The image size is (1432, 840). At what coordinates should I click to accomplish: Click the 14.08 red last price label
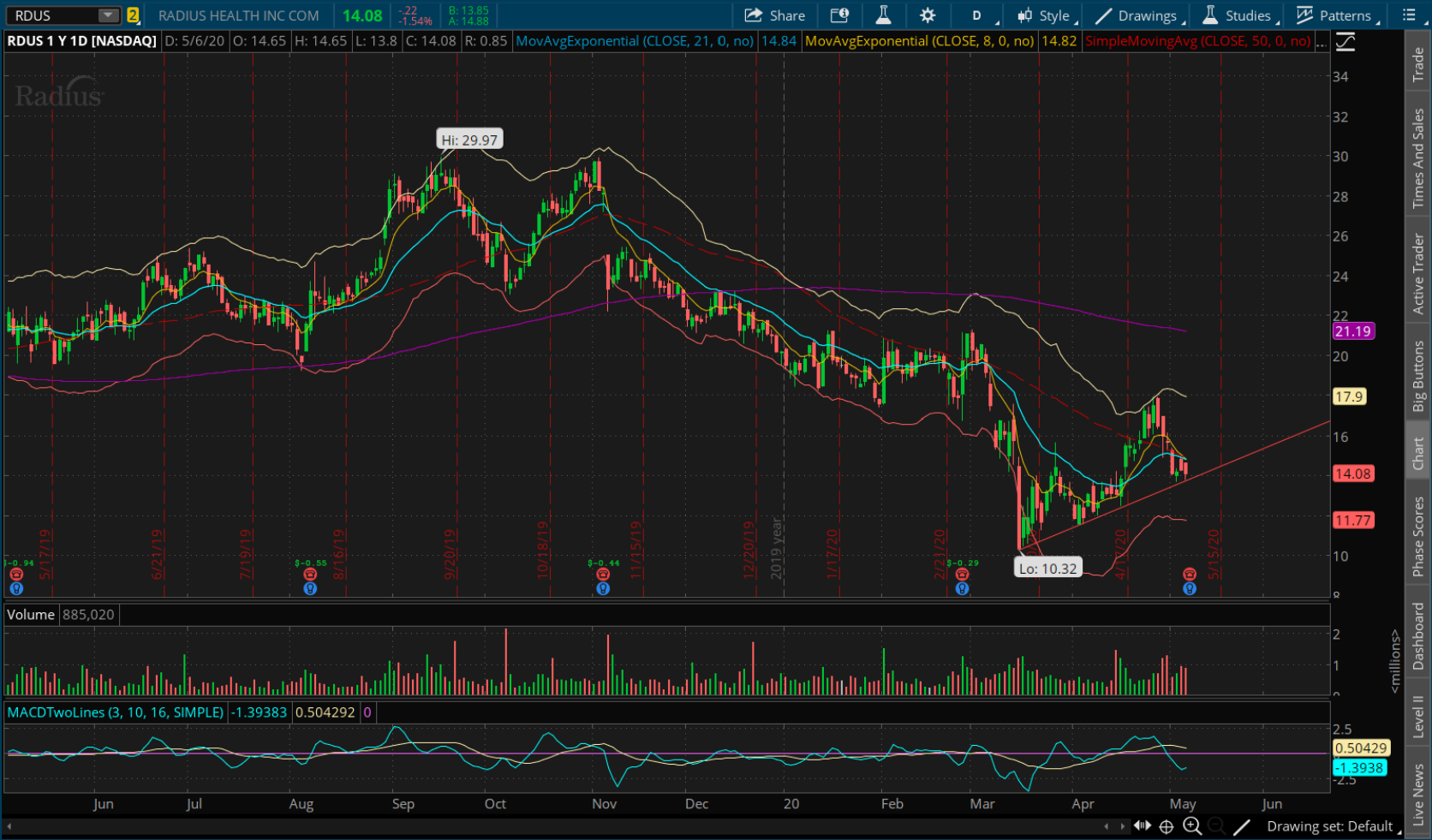click(1353, 474)
